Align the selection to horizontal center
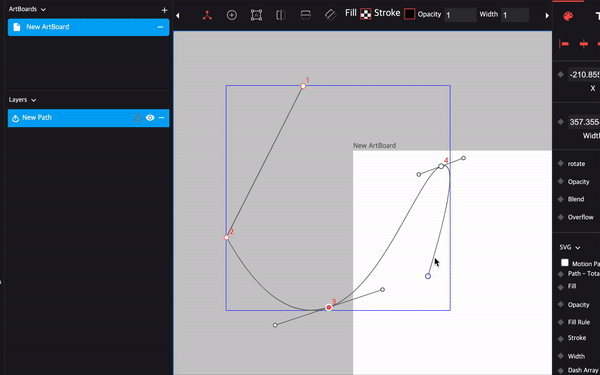 tap(584, 44)
